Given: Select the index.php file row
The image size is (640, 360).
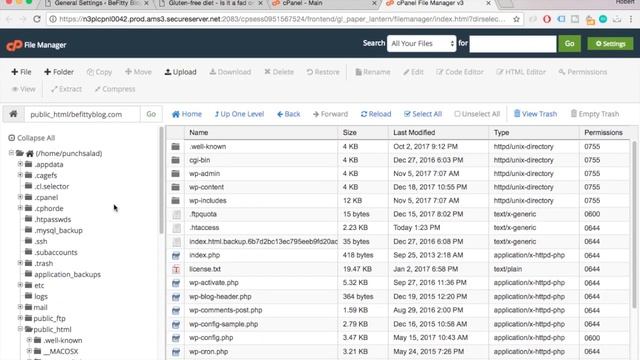Looking at the screenshot, I should pos(398,255).
